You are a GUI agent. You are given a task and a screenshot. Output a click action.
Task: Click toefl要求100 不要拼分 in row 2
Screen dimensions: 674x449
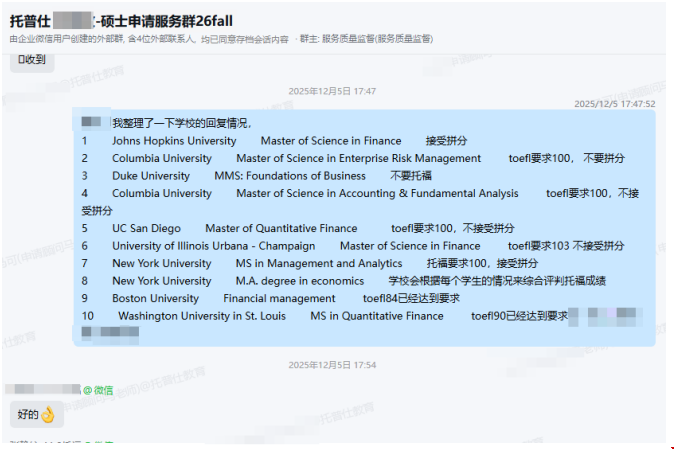[x=567, y=159]
